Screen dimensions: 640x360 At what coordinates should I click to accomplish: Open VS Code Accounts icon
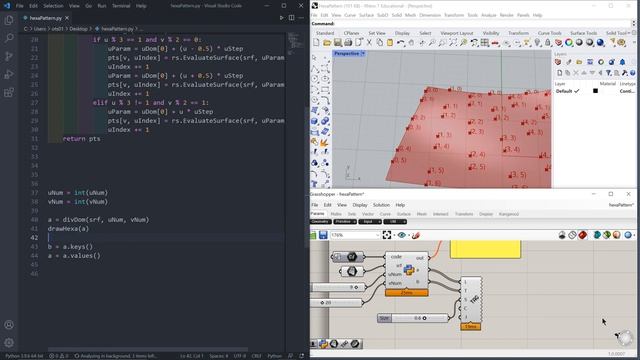tap(9, 325)
